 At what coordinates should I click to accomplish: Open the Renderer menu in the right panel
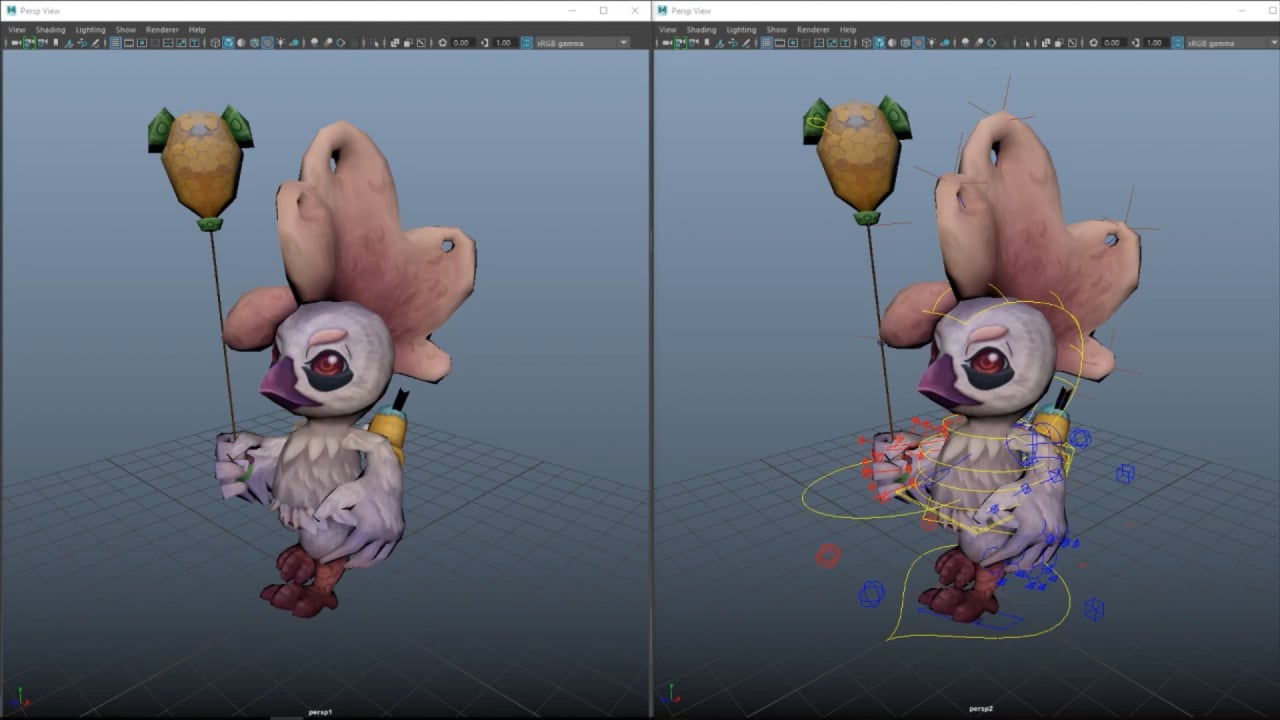(813, 30)
